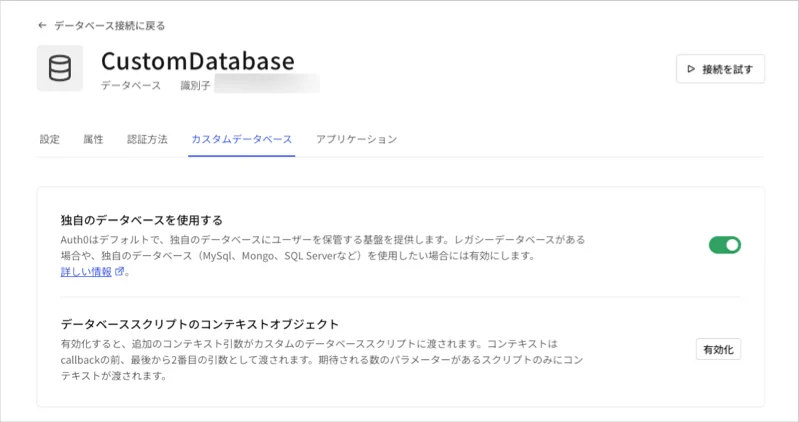The image size is (799, 422).
Task: Click the データベーススクリプトのコンテキストオブジェクト heading
Action: point(200,324)
